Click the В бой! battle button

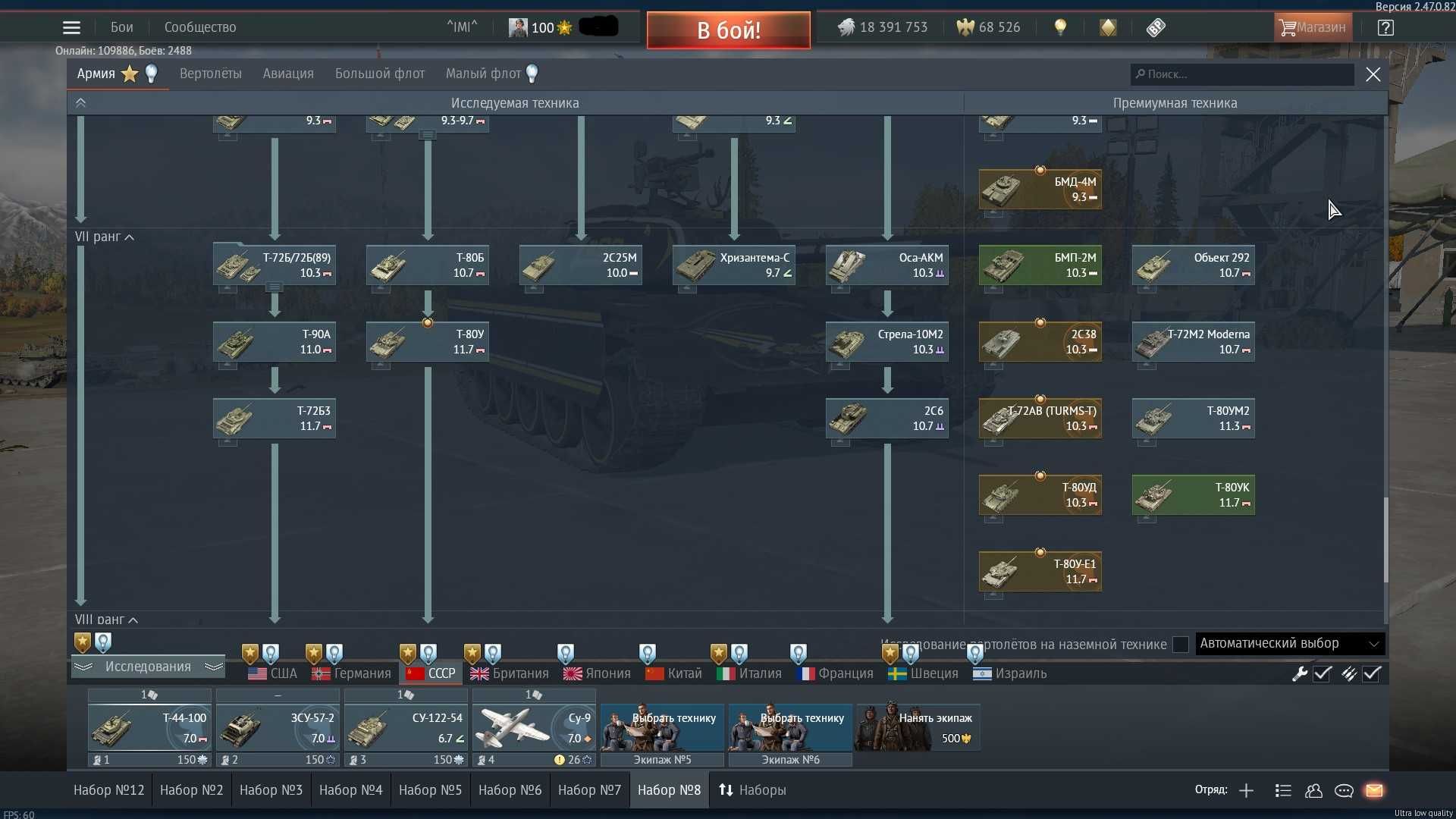click(729, 30)
